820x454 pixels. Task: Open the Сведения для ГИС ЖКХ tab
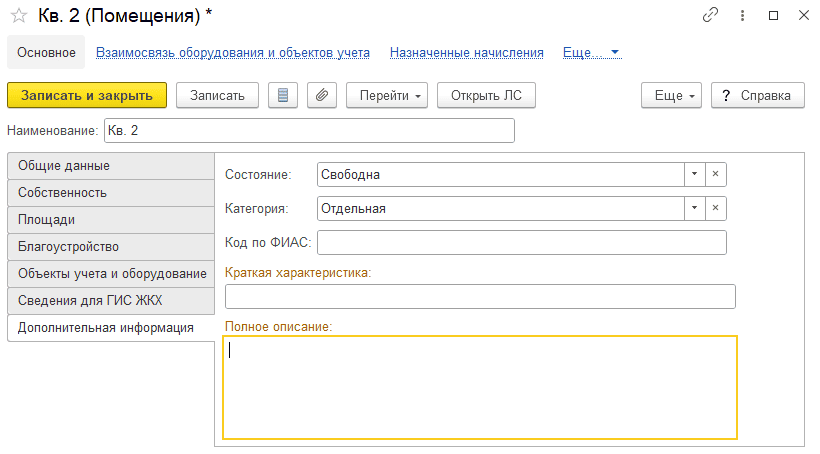(x=111, y=300)
